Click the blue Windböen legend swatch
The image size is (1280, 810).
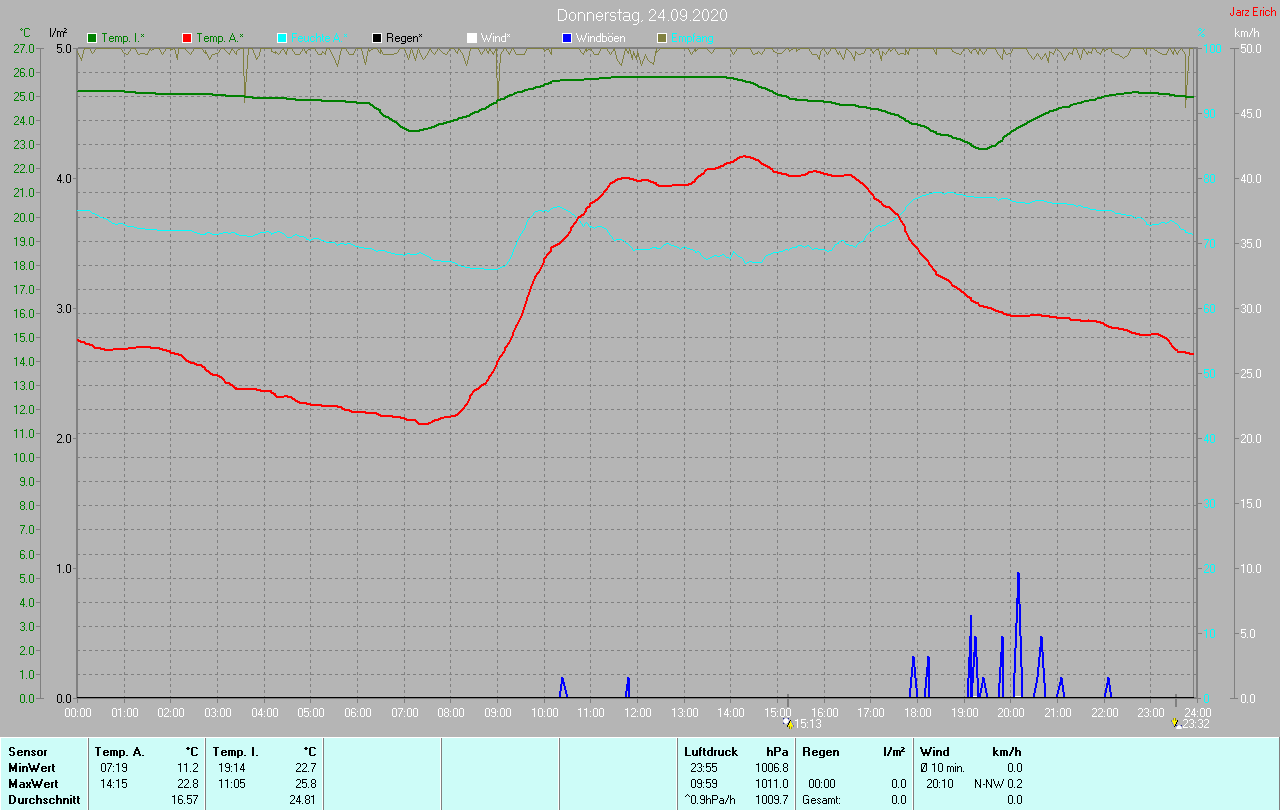[x=566, y=38]
